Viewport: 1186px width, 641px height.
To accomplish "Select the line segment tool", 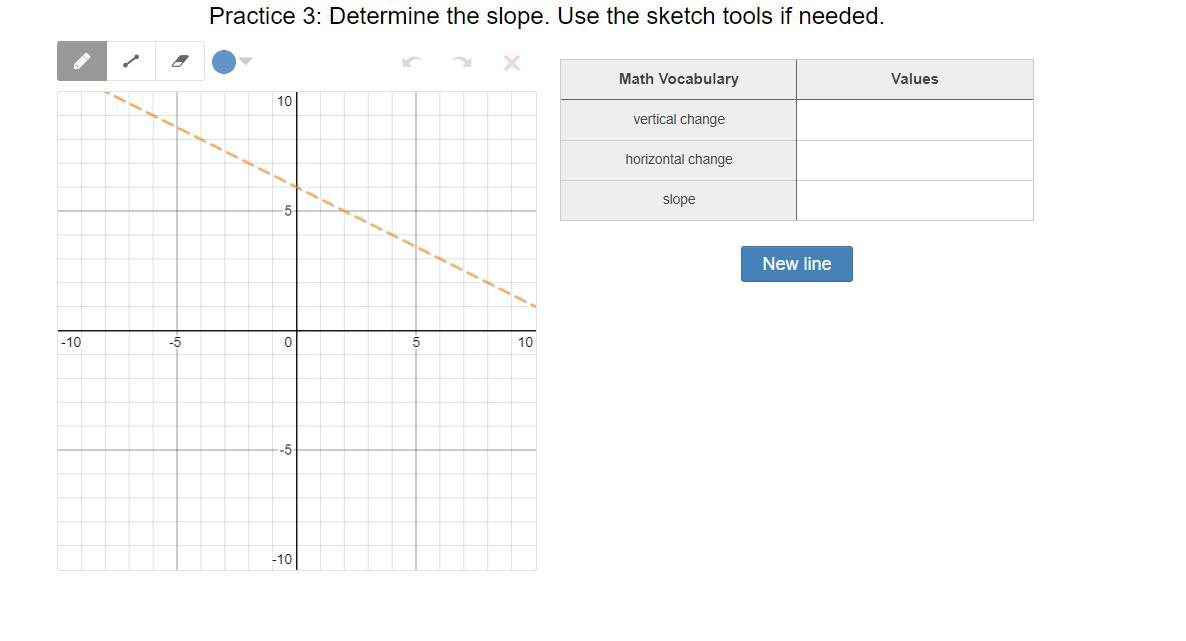I will pos(131,61).
